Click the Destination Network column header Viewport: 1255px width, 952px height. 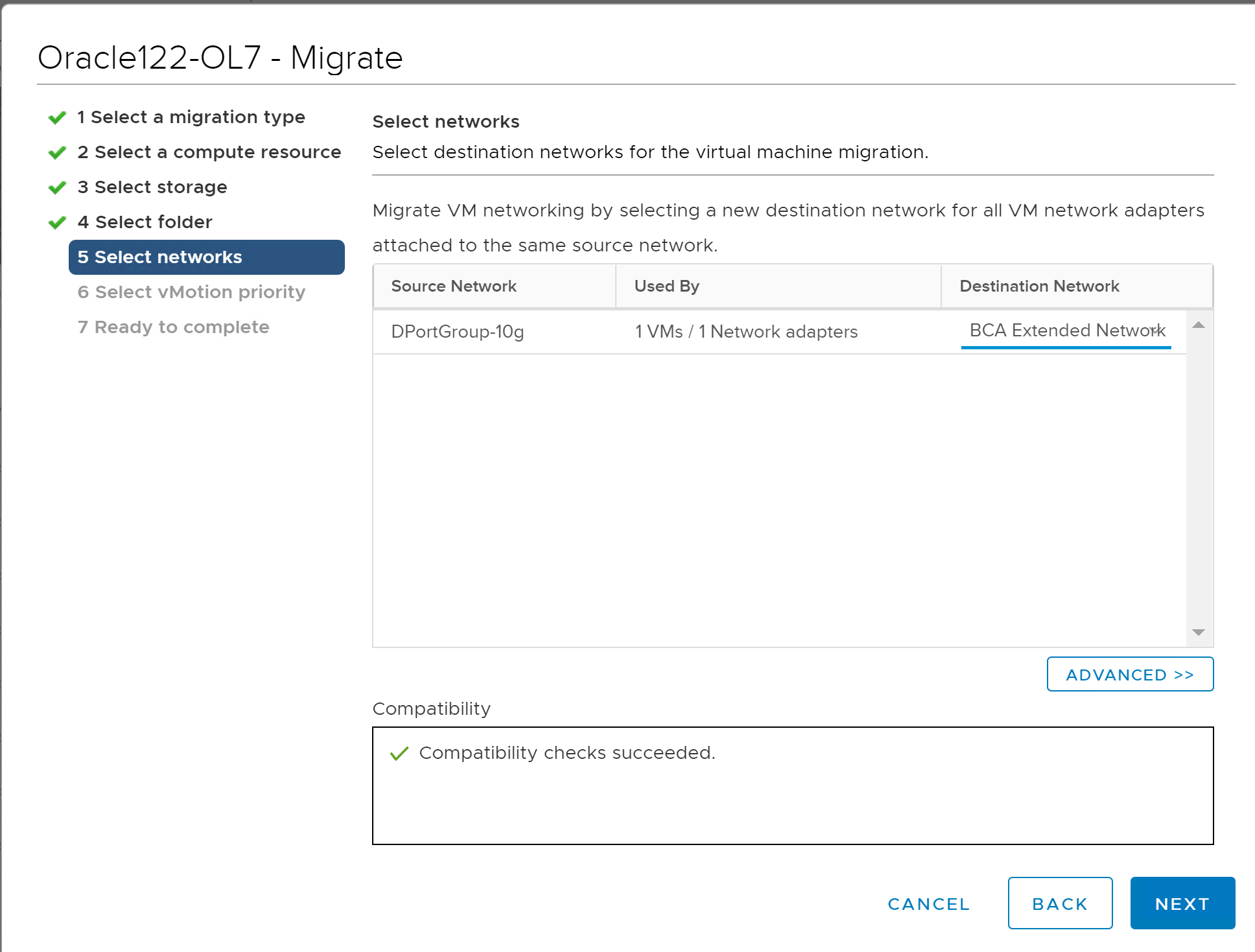tap(1039, 286)
